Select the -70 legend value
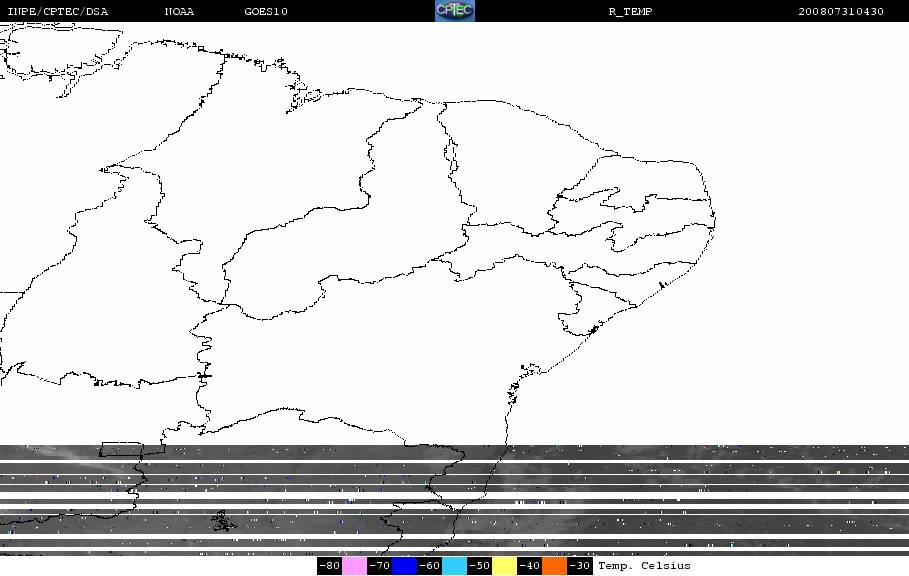Screen dimensions: 909x576 [379, 566]
